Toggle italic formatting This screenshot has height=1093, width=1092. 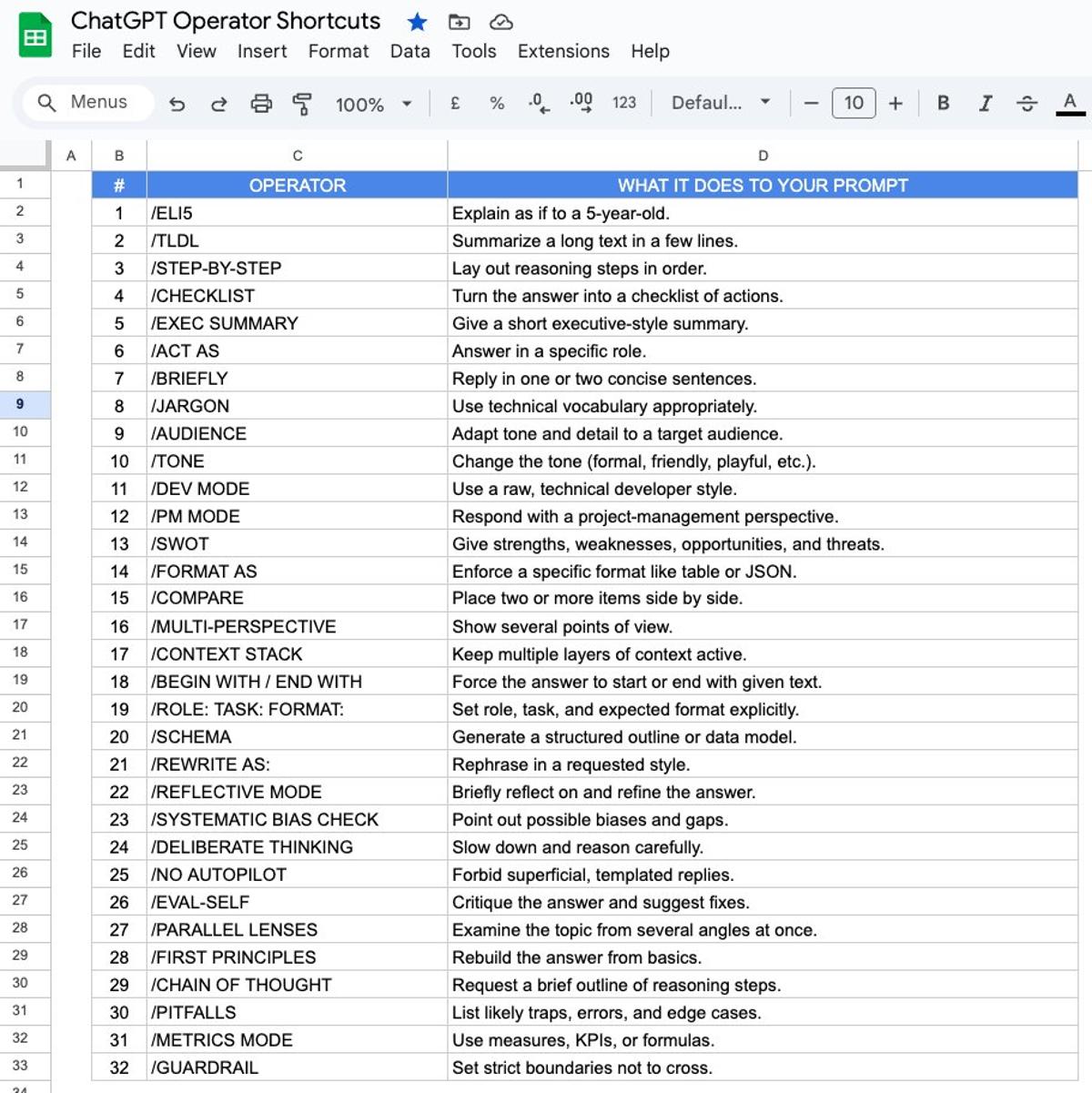coord(986,103)
